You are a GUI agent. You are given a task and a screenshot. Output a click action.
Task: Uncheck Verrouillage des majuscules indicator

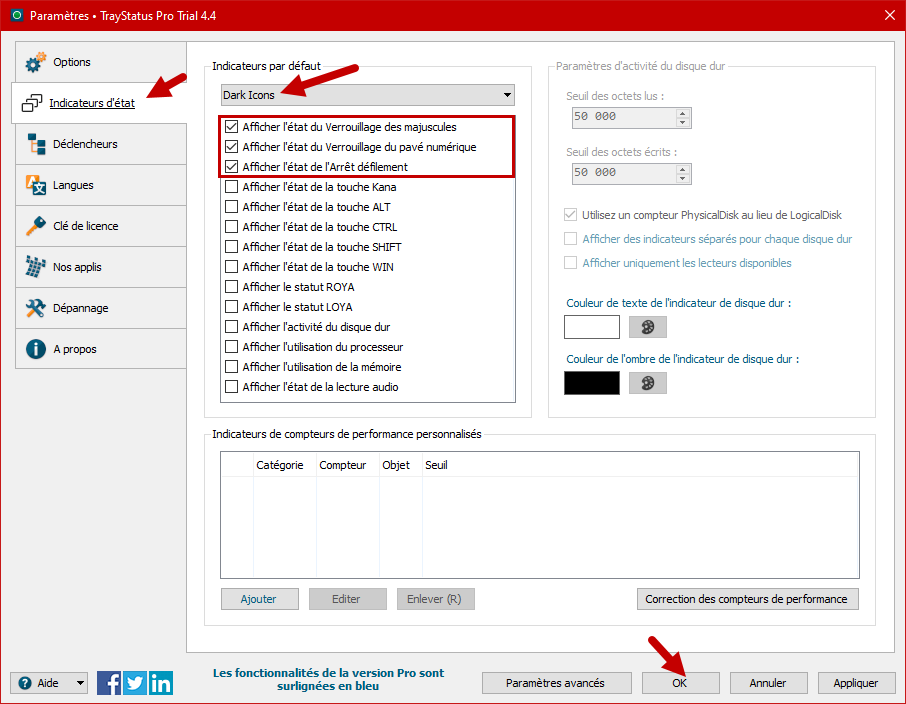[x=231, y=127]
